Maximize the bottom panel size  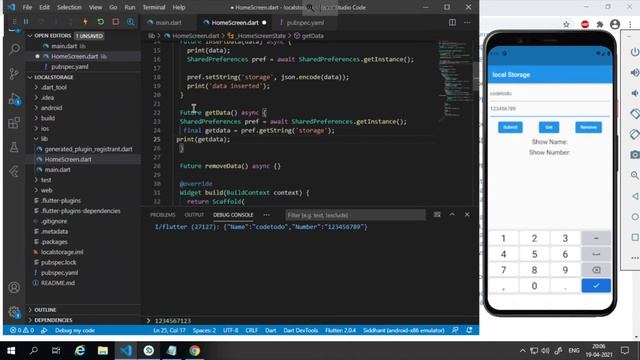tap(452, 215)
